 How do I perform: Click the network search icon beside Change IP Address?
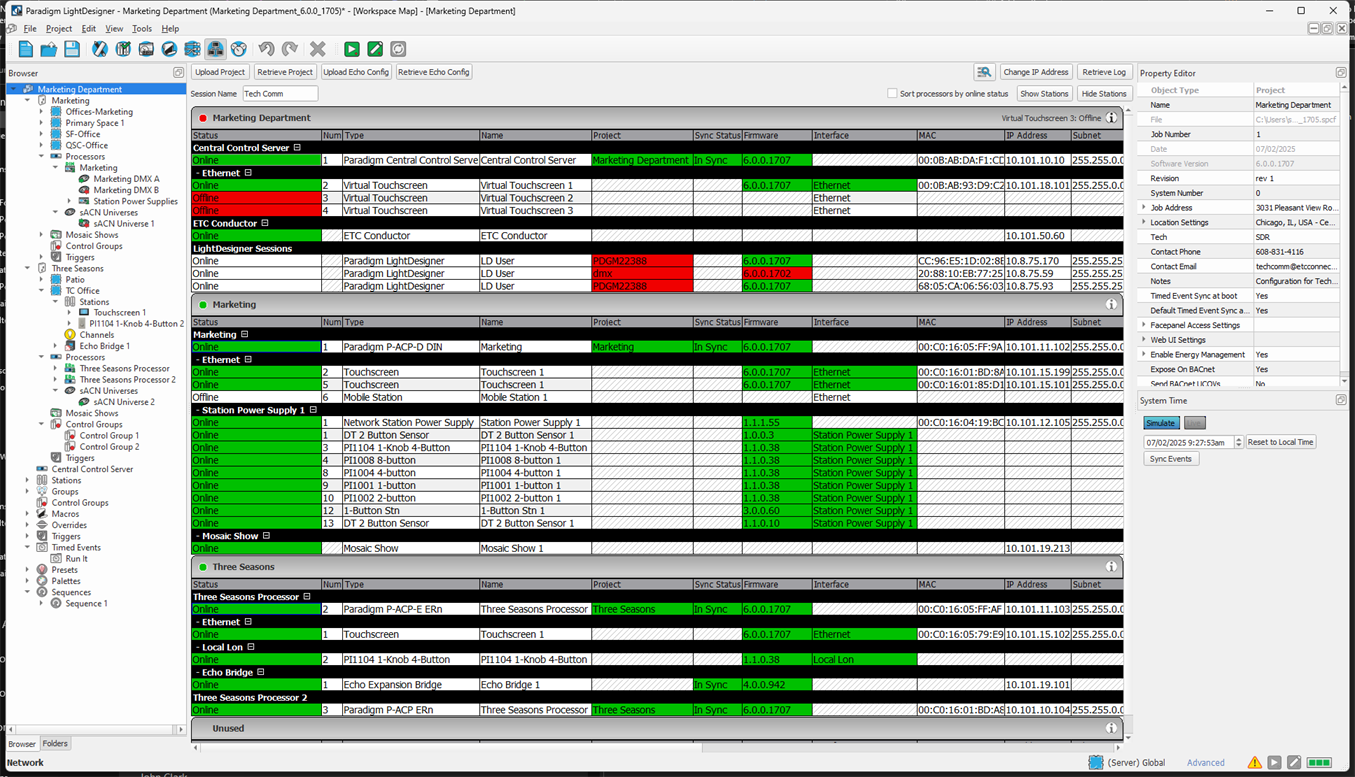[984, 72]
